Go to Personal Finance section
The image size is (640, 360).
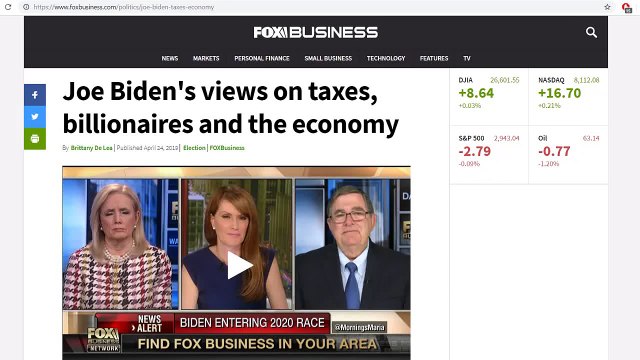[x=262, y=58]
